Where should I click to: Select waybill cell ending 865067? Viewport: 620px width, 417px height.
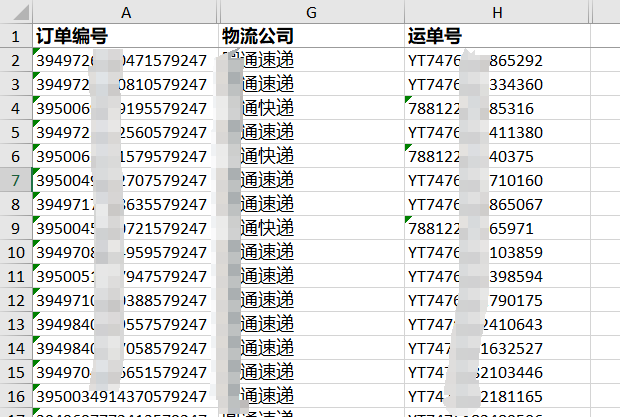pyautogui.click(x=497, y=204)
